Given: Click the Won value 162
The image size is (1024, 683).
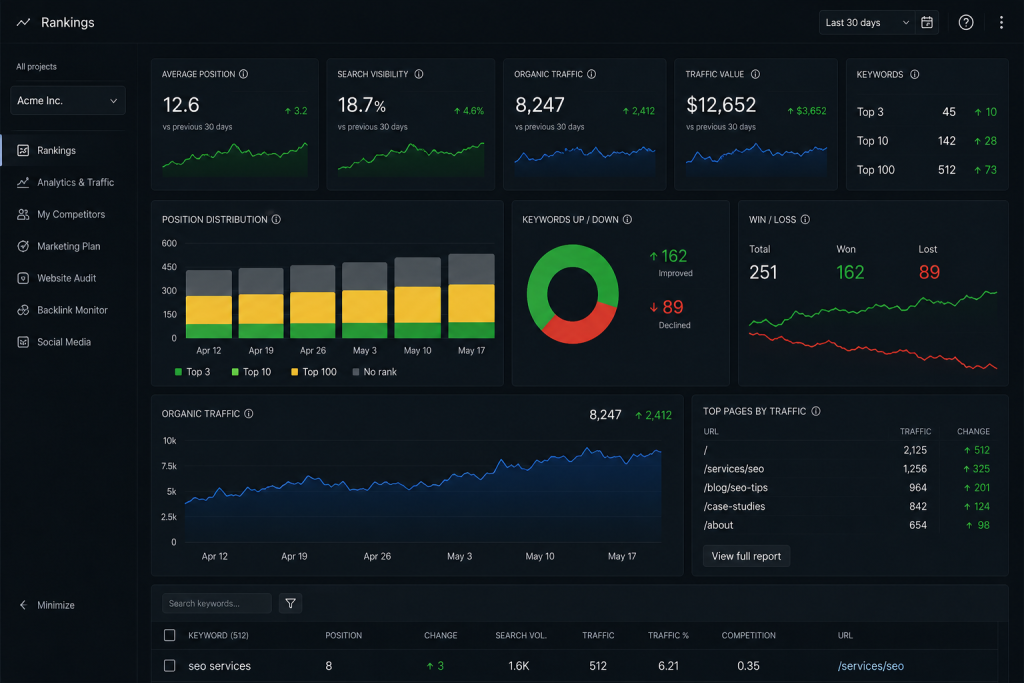Looking at the screenshot, I should click(x=850, y=272).
